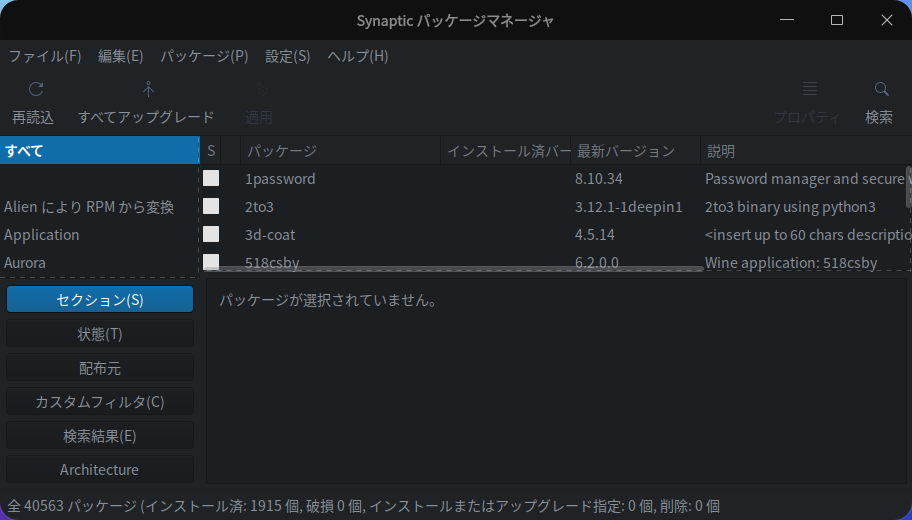Click the 状態(T) filter button
Screen dimensions: 912x520
(x=100, y=334)
